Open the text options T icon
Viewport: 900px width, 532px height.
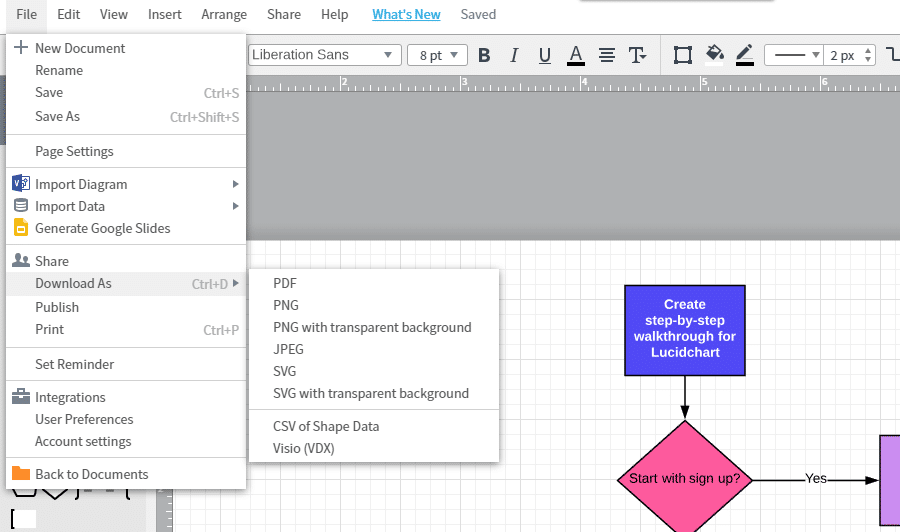pos(636,55)
